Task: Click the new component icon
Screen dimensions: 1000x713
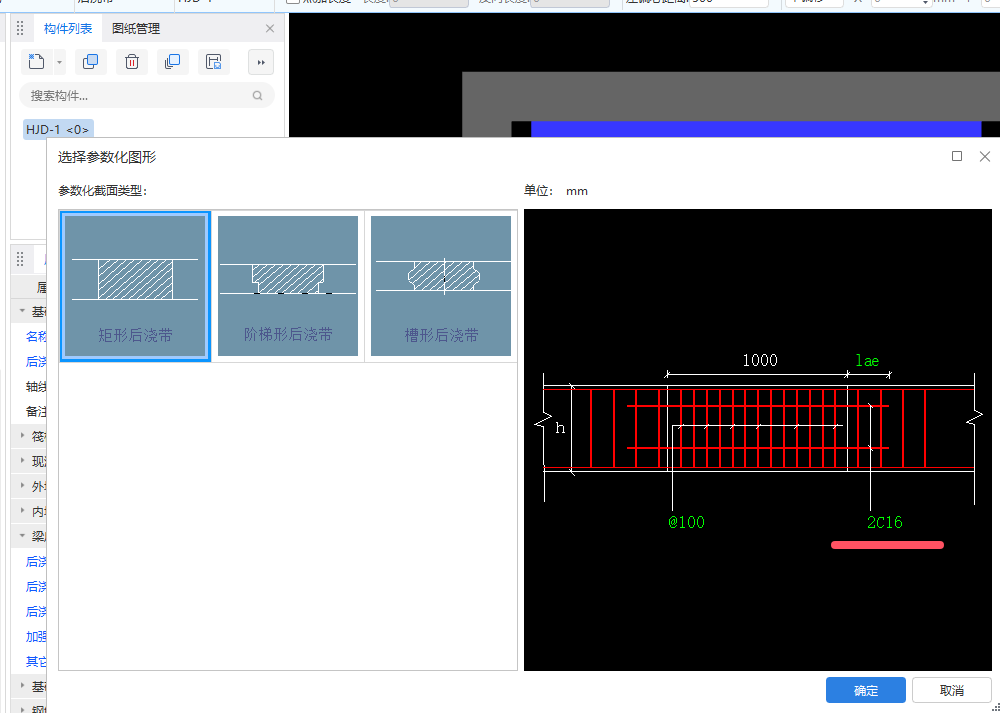Action: (36, 62)
